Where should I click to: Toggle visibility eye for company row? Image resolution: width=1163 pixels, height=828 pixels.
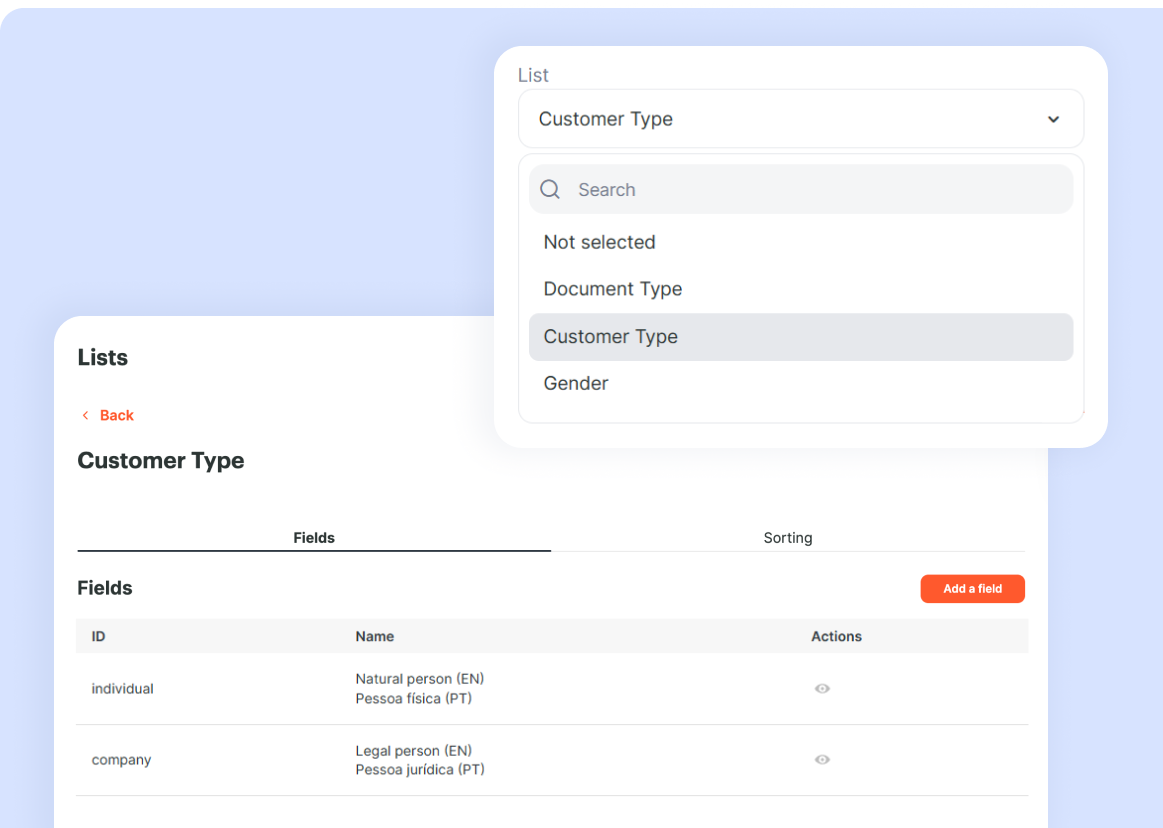click(822, 760)
